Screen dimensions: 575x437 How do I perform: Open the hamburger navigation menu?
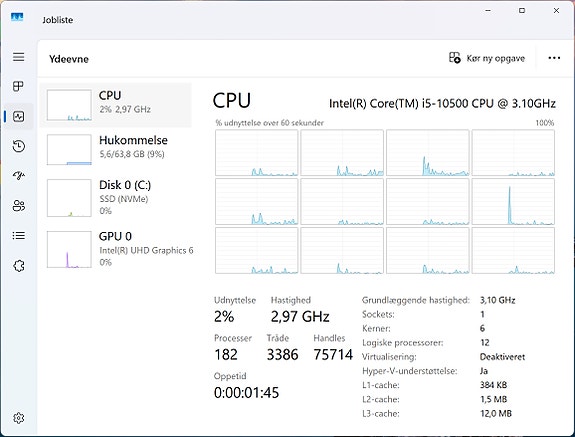pyautogui.click(x=19, y=57)
